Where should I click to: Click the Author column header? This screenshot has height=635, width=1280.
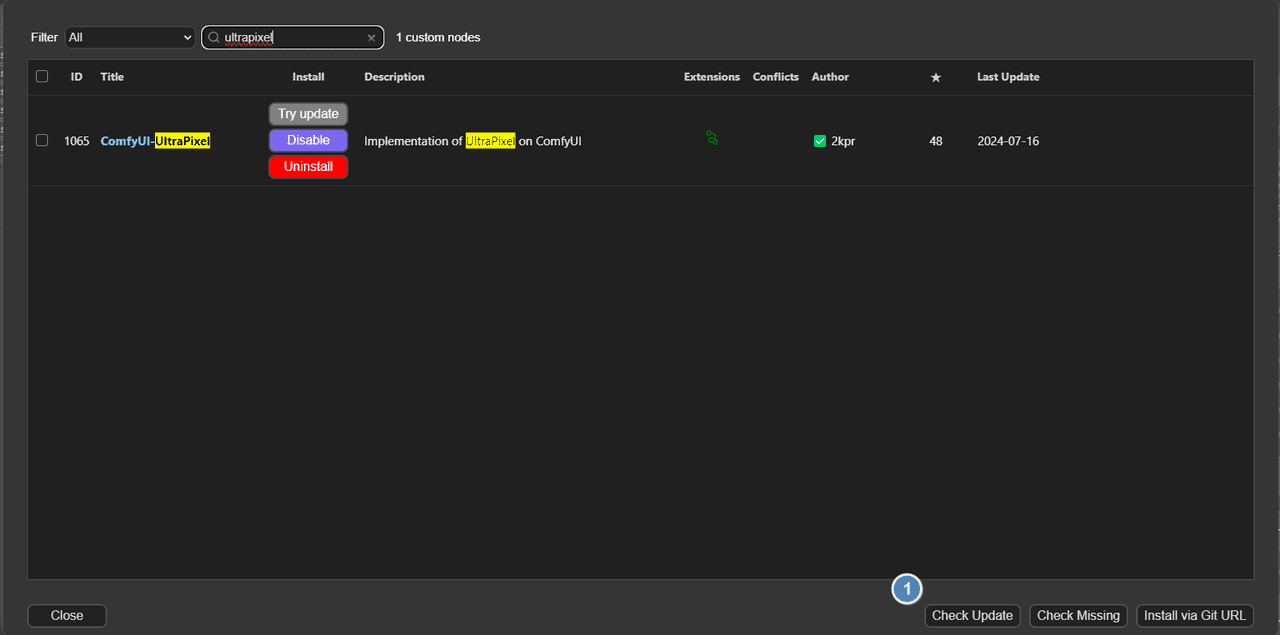click(830, 77)
